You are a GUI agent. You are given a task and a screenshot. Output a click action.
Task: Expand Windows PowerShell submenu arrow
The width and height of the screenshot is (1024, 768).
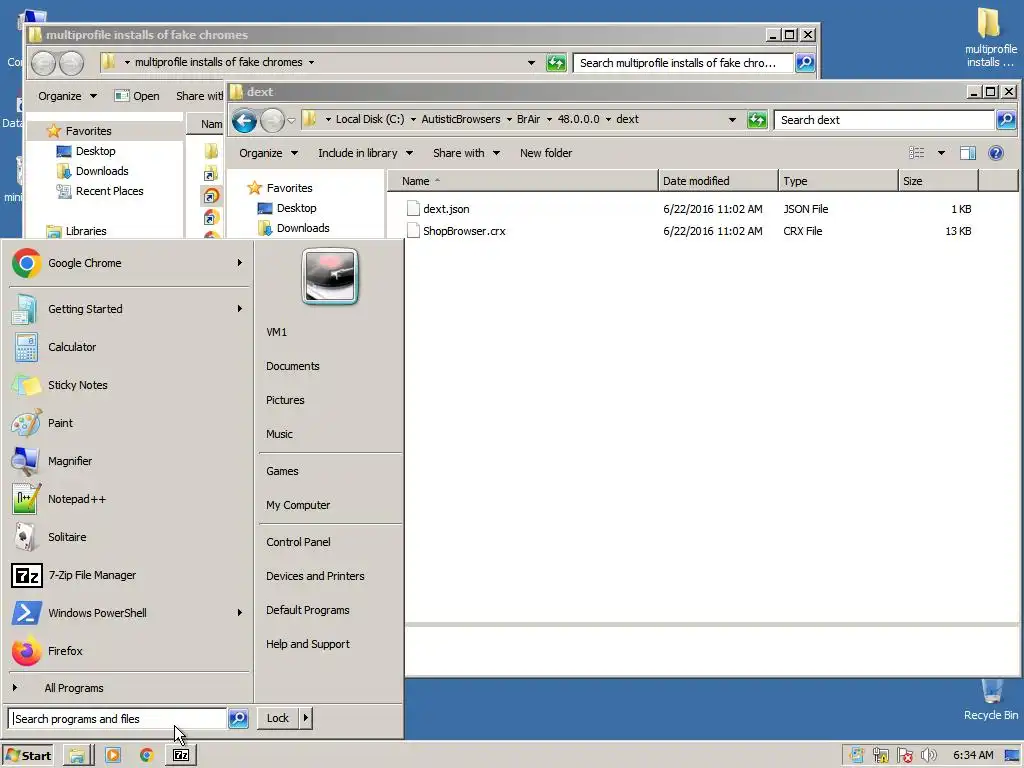click(x=240, y=613)
